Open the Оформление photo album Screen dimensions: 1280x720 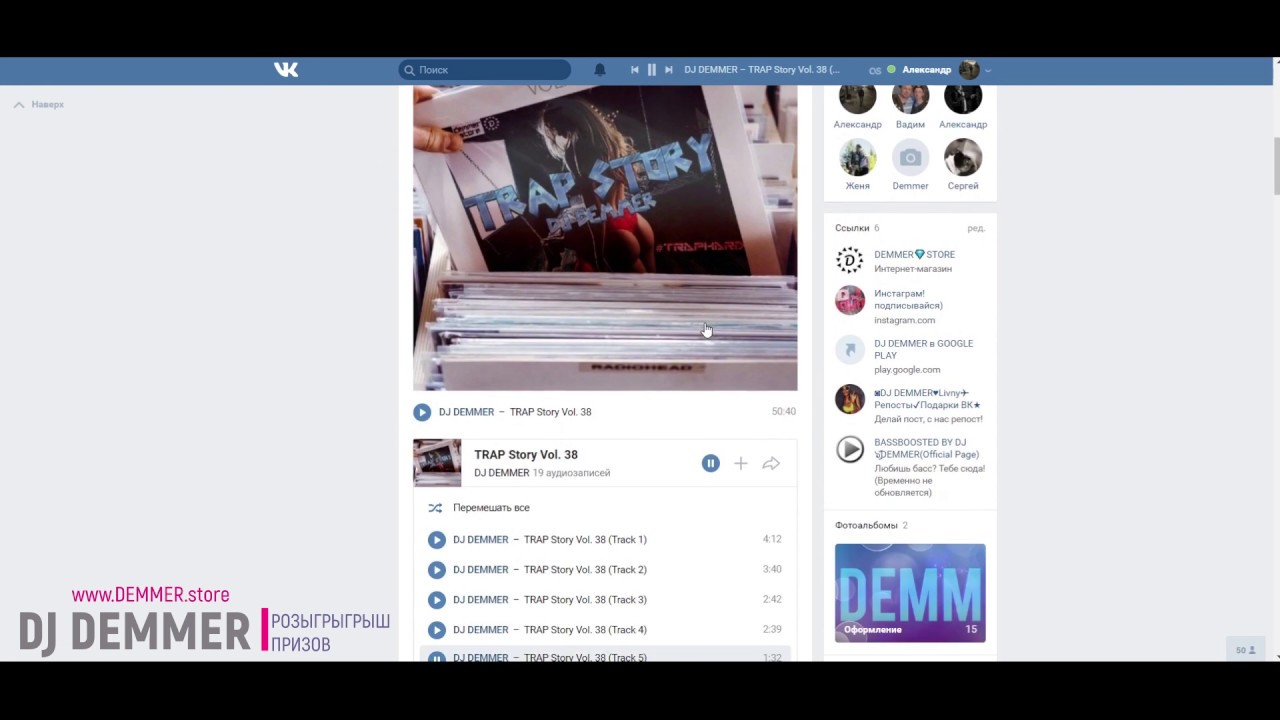point(910,593)
